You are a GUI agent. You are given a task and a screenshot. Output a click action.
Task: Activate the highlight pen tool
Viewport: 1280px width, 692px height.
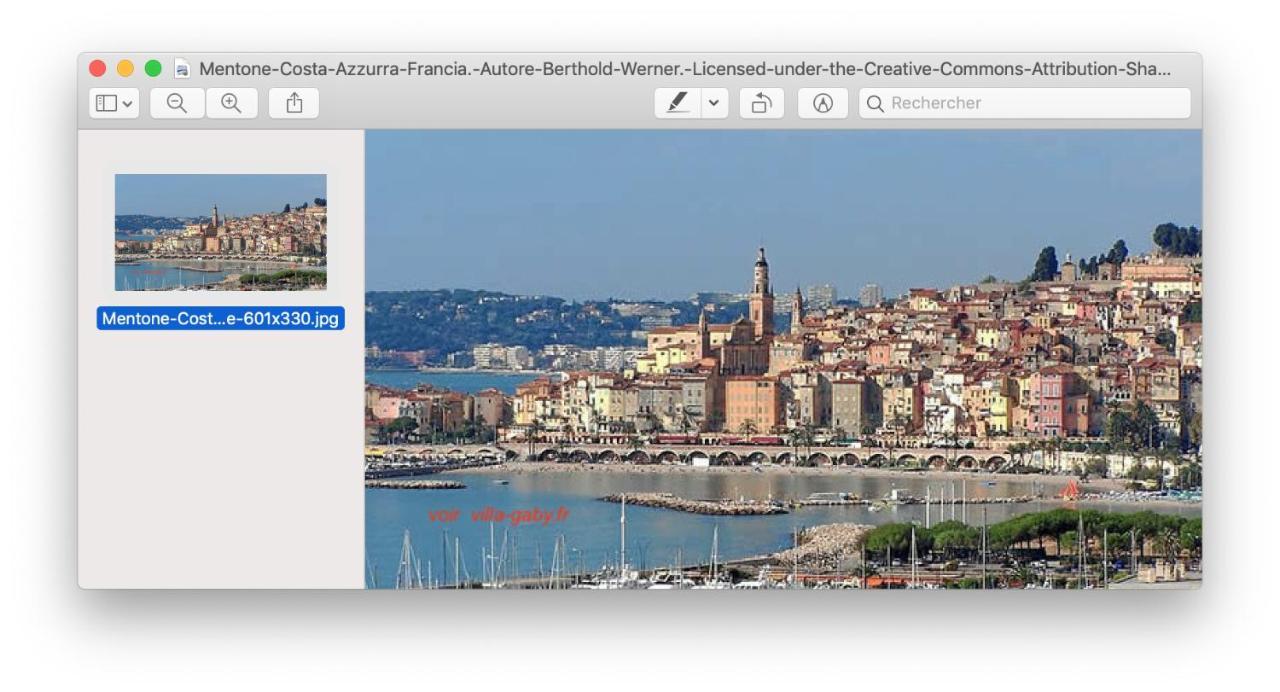(x=678, y=103)
